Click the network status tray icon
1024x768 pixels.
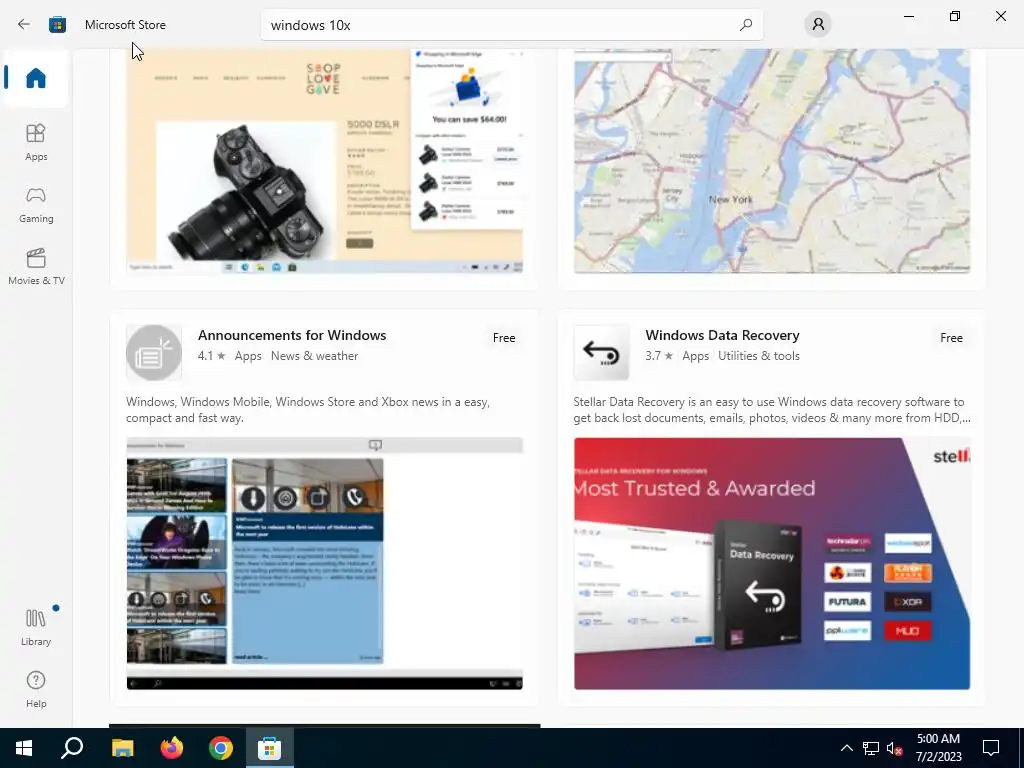tap(871, 748)
